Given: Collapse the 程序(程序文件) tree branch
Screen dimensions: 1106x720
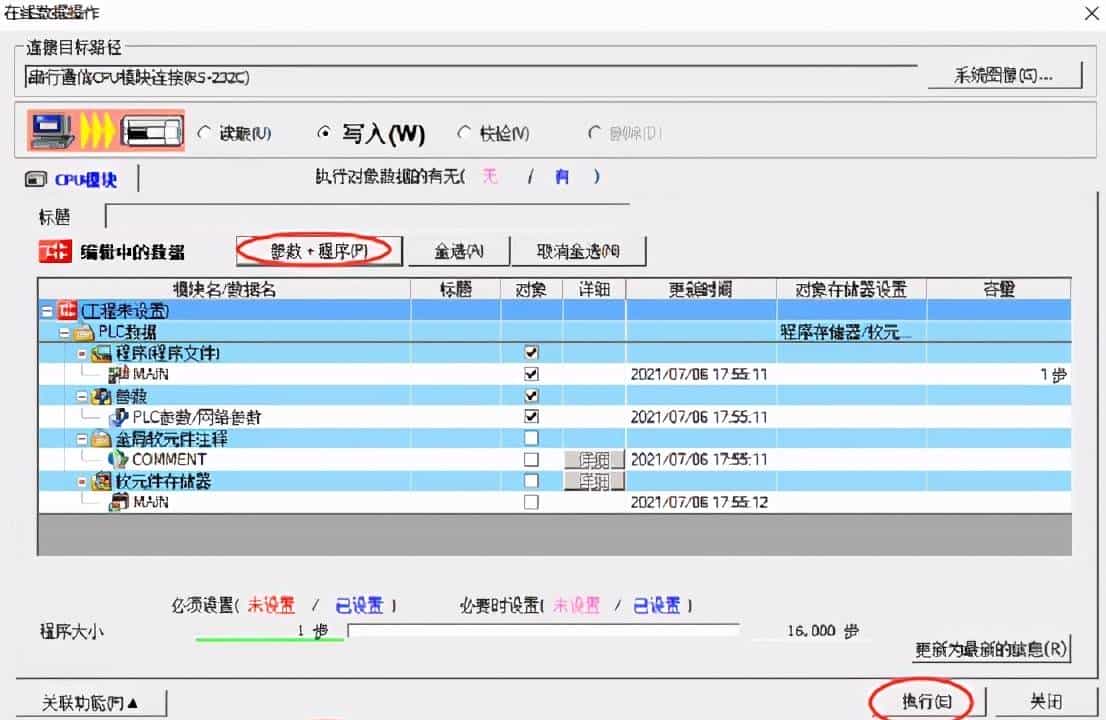Looking at the screenshot, I should (79, 352).
